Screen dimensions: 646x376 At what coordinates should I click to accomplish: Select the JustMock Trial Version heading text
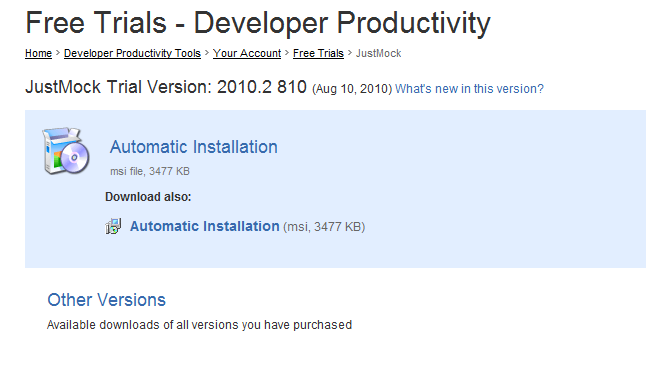[x=166, y=87]
